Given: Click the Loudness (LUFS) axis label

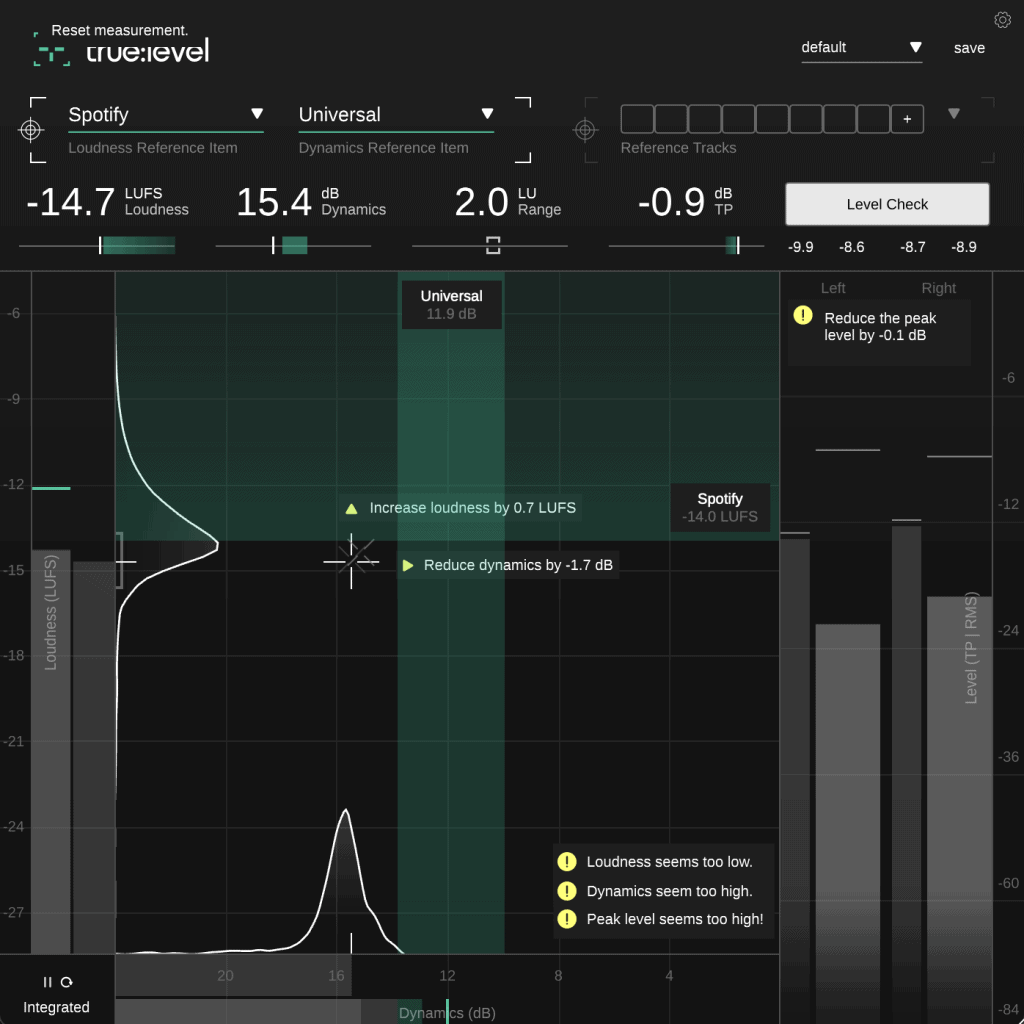Looking at the screenshot, I should 50,612.
